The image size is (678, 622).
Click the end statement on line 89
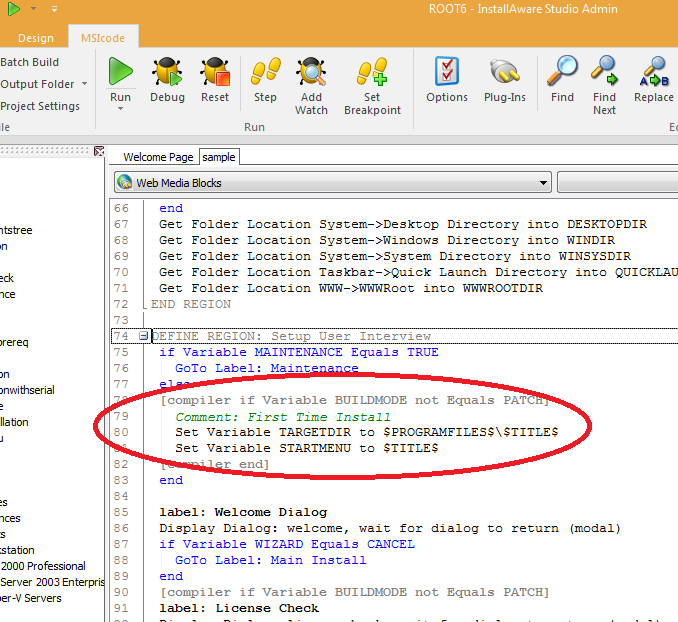click(x=171, y=576)
